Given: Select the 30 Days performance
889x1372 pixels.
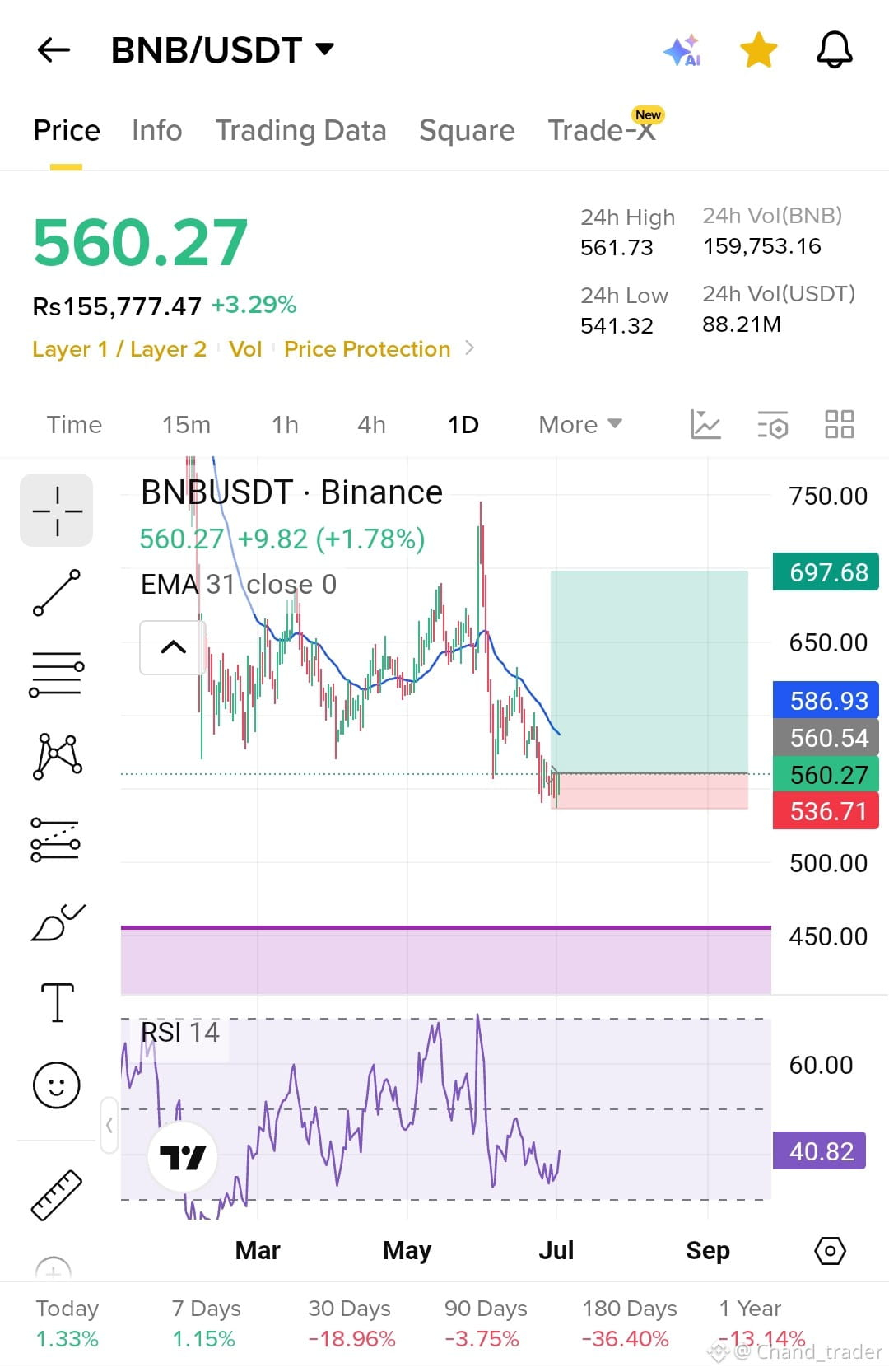Looking at the screenshot, I should tap(351, 1323).
